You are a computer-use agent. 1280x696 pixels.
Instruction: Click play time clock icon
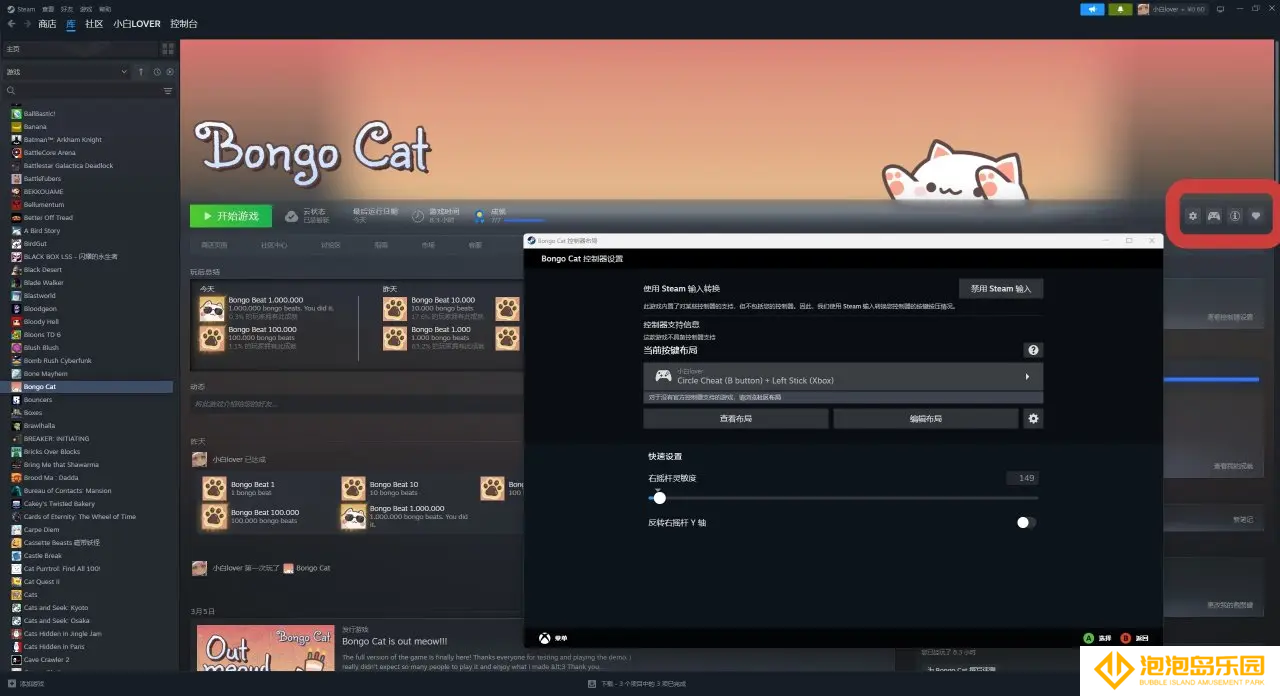(418, 215)
